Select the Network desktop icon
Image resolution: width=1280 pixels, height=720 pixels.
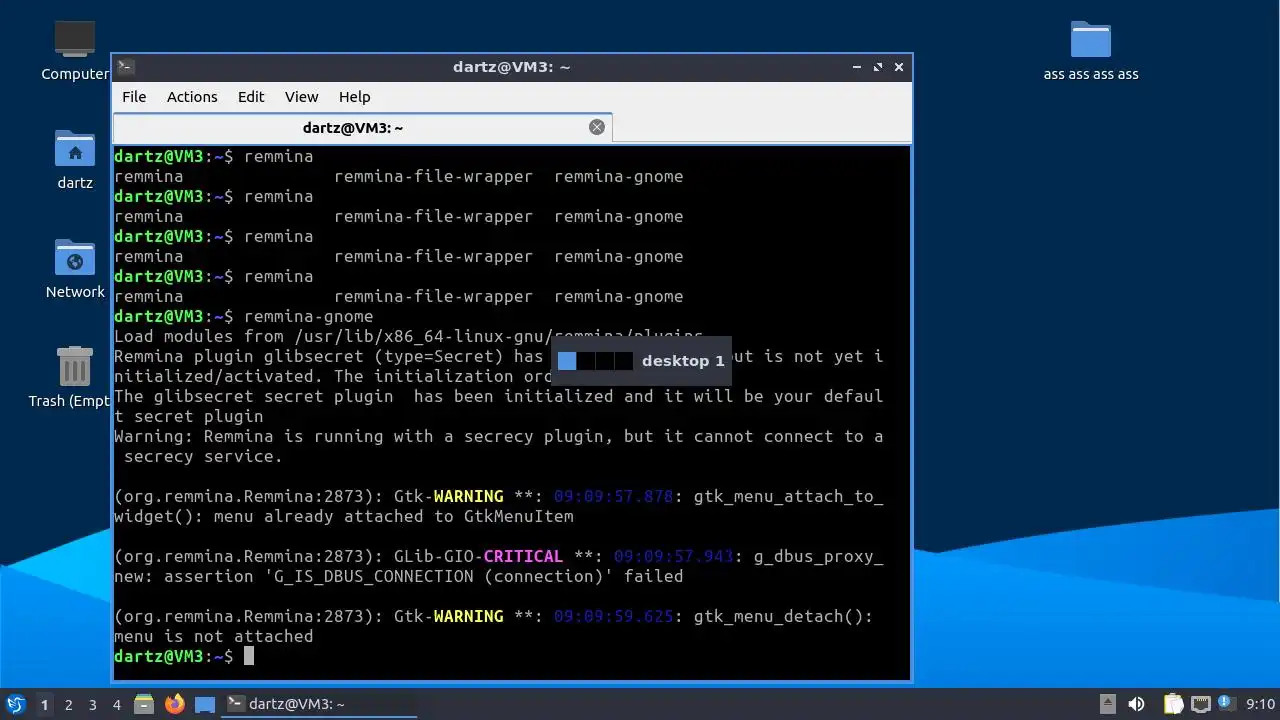[75, 269]
